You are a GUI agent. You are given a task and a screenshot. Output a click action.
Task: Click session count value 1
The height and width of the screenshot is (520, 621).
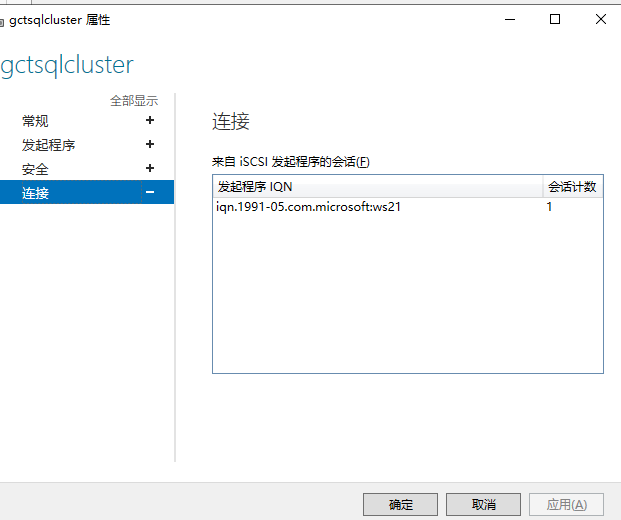click(x=549, y=207)
